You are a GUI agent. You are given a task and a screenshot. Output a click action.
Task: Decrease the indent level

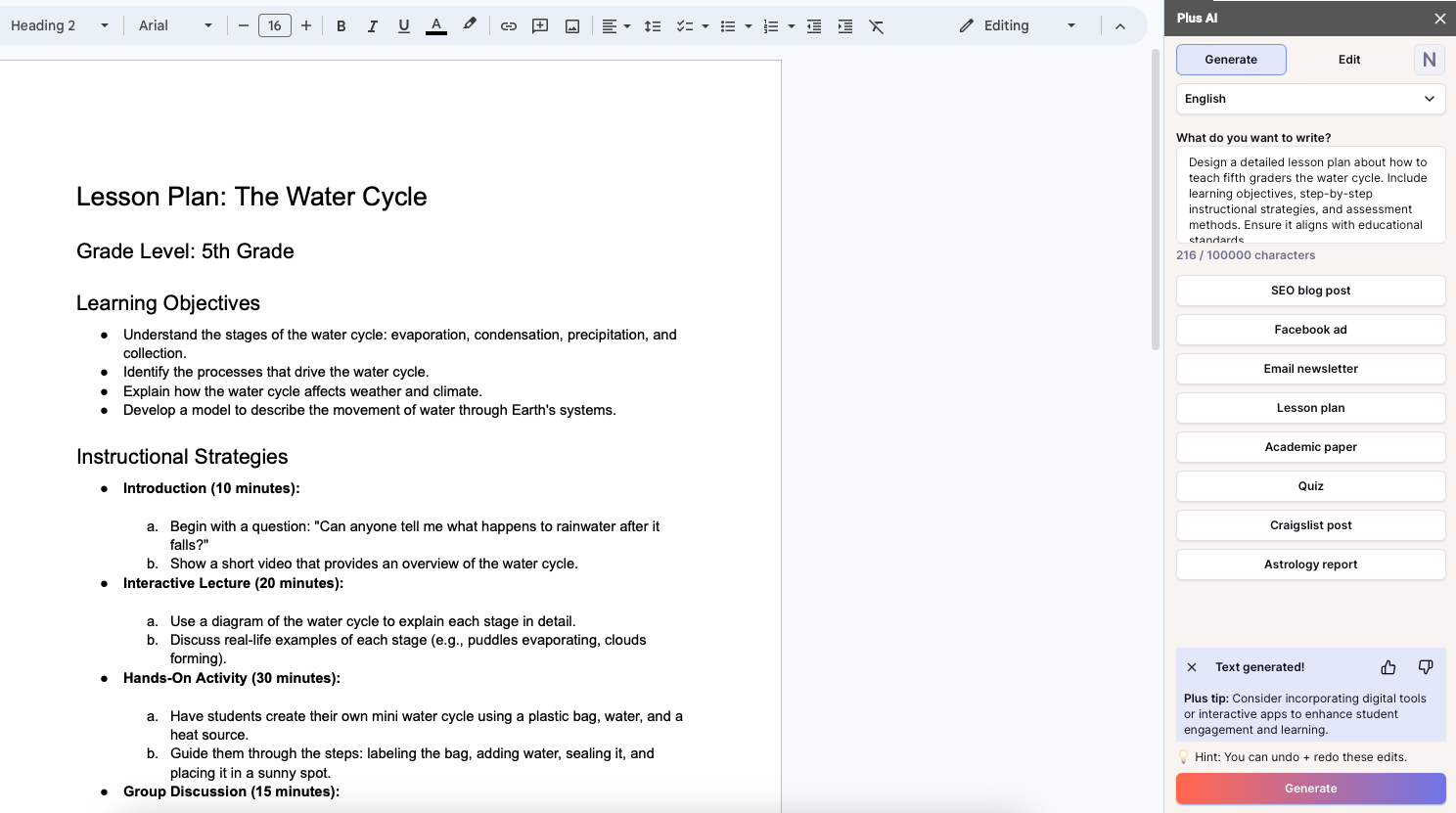pyautogui.click(x=814, y=26)
